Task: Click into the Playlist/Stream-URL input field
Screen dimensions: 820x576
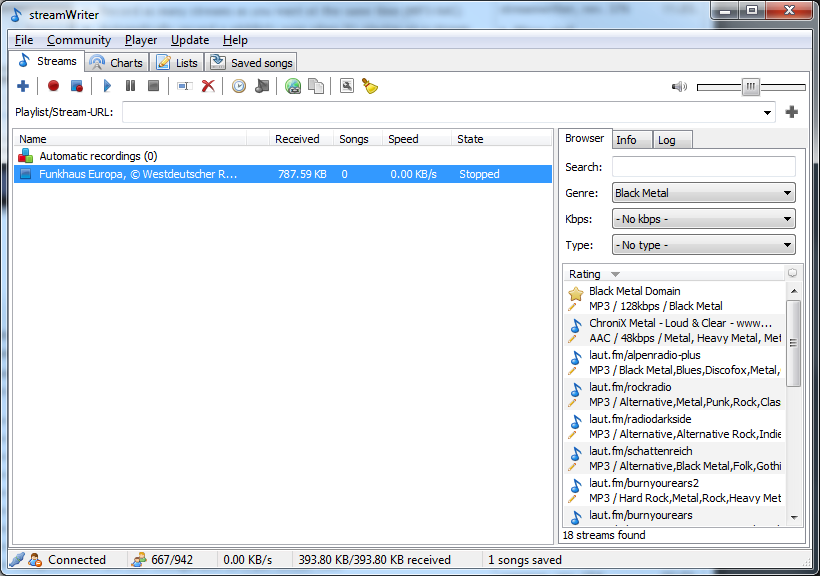Action: pos(442,112)
